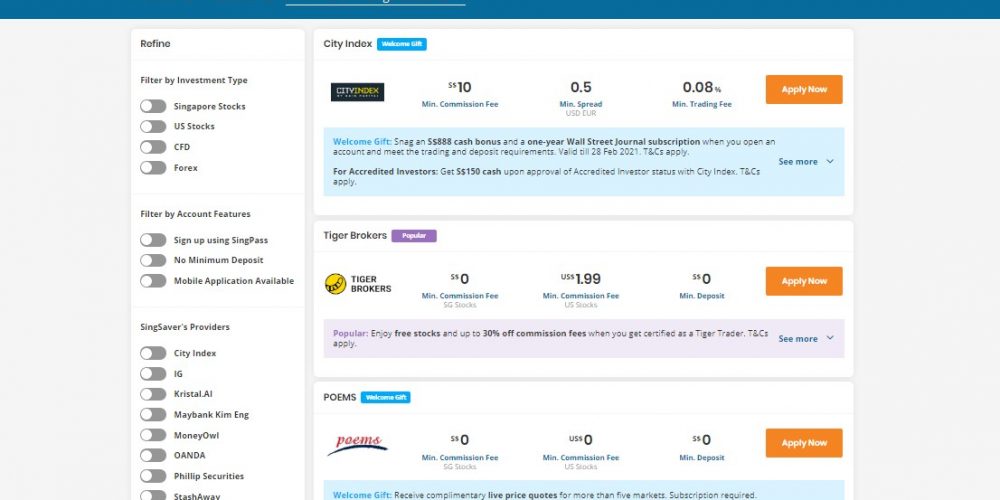The image size is (1000, 500).
Task: Switch on the CFD filter
Action: [153, 147]
